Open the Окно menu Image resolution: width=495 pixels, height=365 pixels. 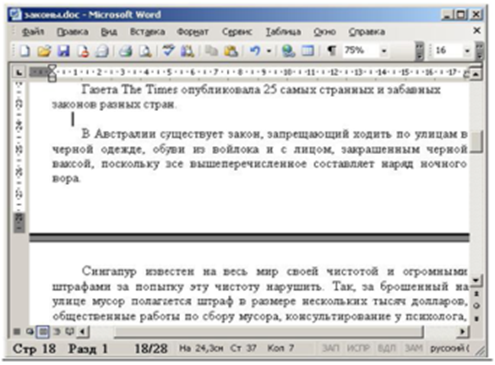tap(324, 32)
